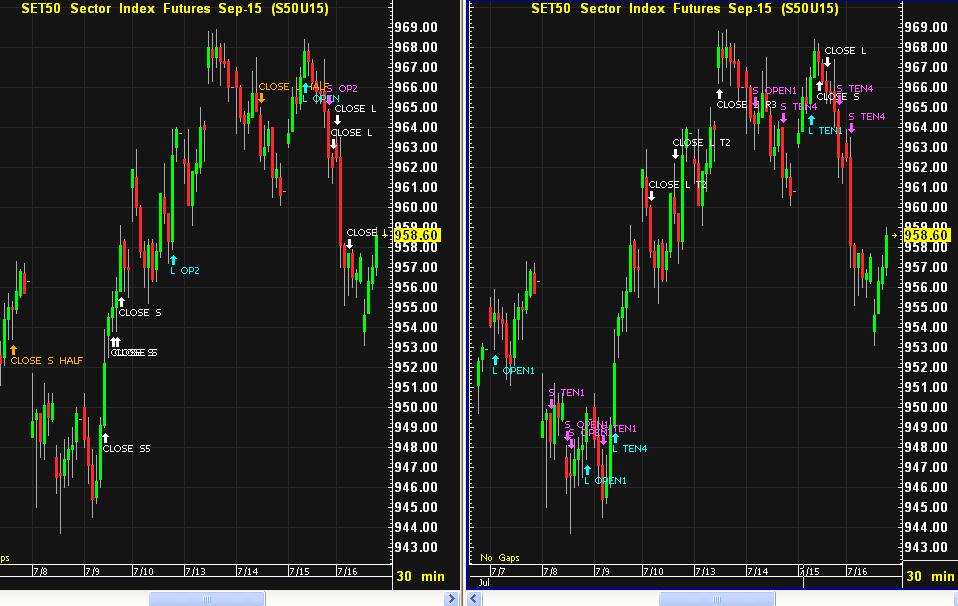Viewport: 958px width, 606px height.
Task: Click the left chart horizontal scrollbar thumb
Action: tap(207, 598)
